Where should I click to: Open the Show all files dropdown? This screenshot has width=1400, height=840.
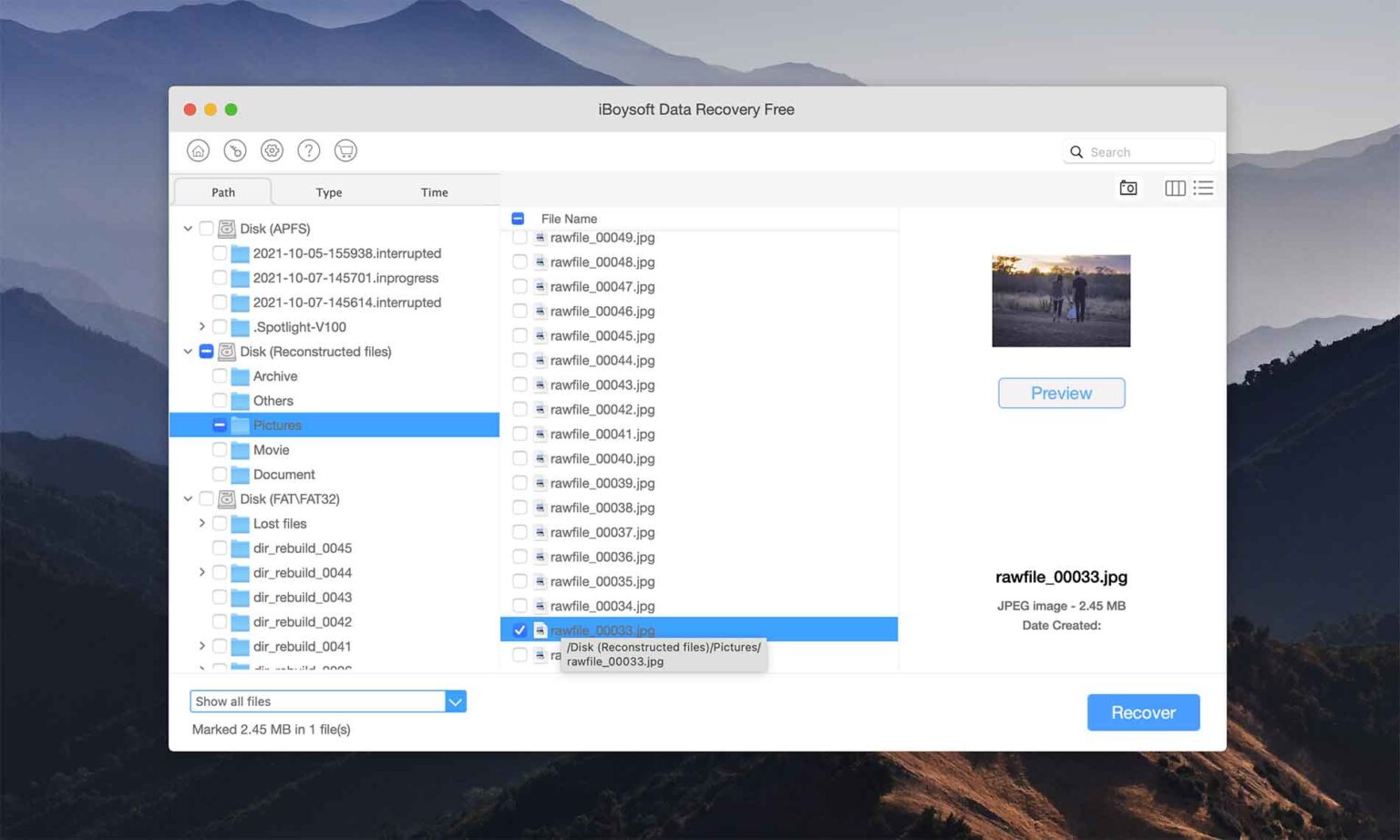coord(455,702)
